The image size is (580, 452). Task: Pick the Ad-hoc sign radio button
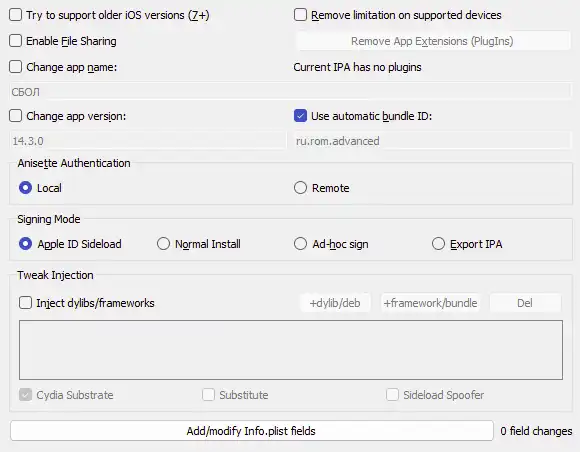tap(300, 244)
